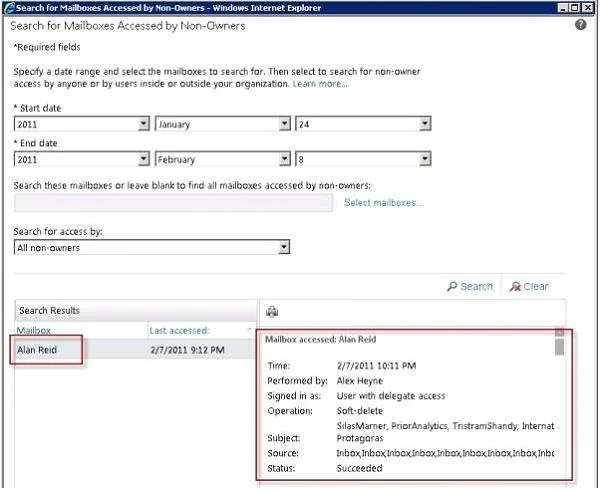
Task: Open the Start date year dropdown
Action: (x=82, y=124)
